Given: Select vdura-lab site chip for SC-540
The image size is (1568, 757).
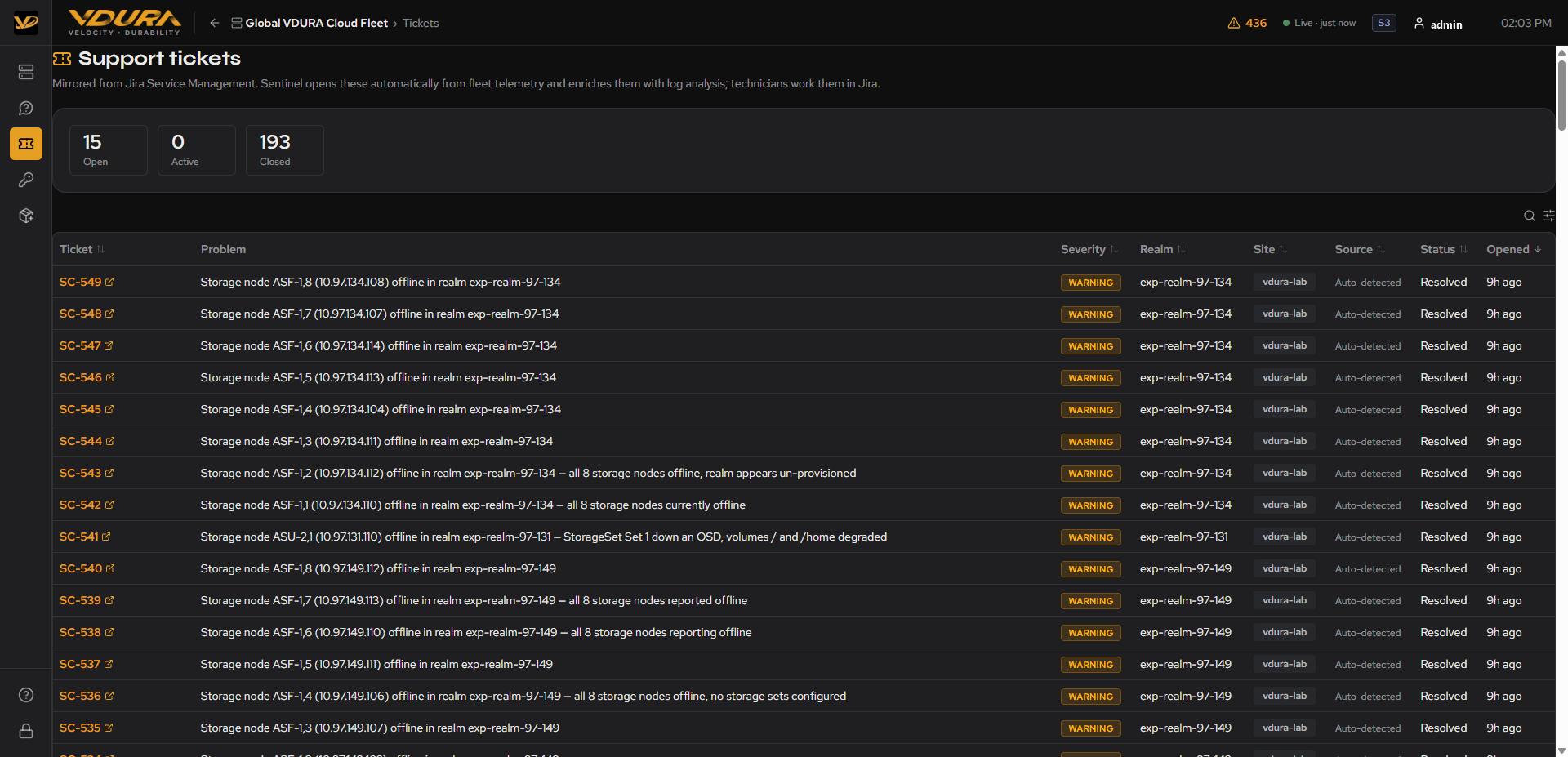Looking at the screenshot, I should [1284, 568].
